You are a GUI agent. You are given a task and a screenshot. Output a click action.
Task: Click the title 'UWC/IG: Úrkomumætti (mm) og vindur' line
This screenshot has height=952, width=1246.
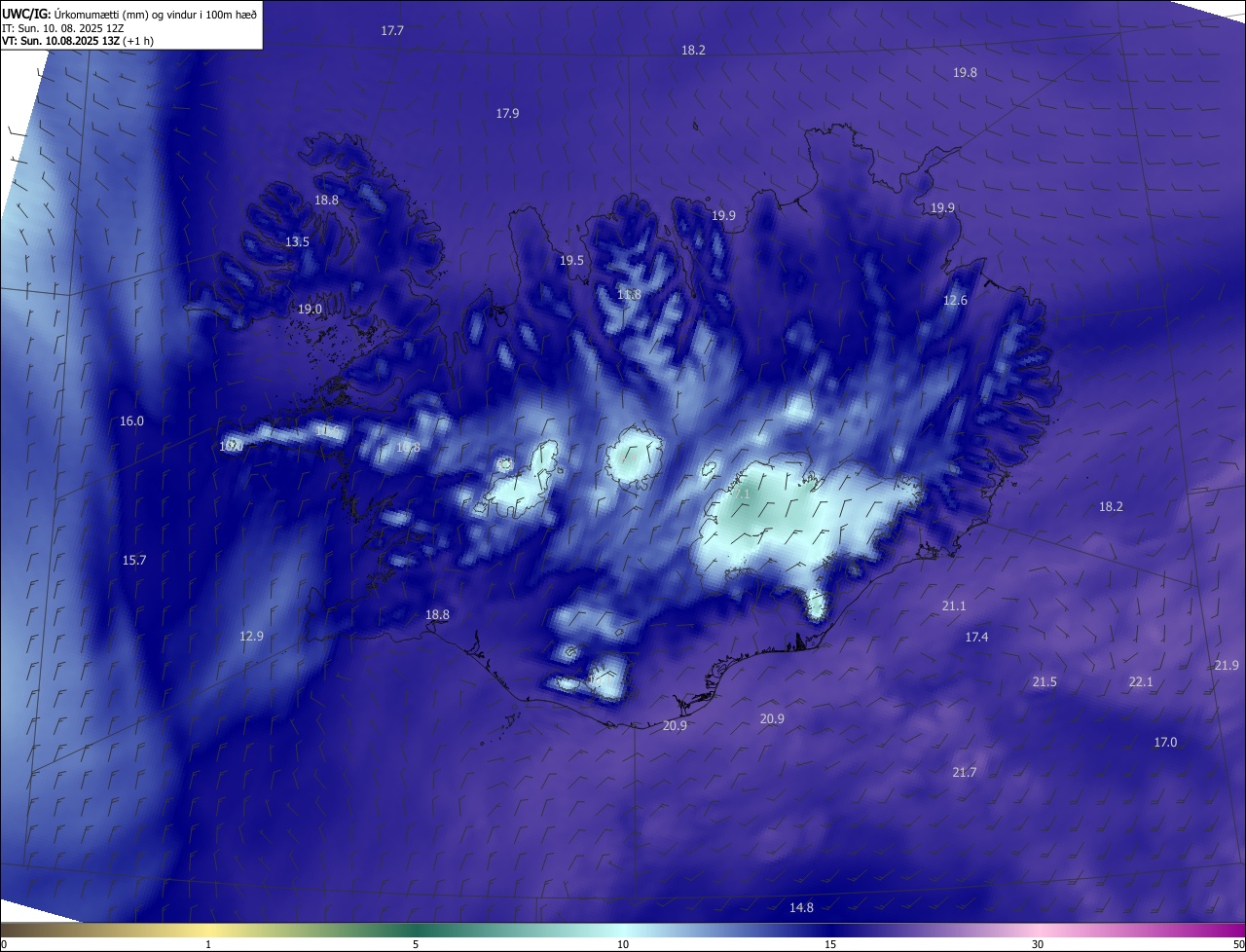pos(129,14)
